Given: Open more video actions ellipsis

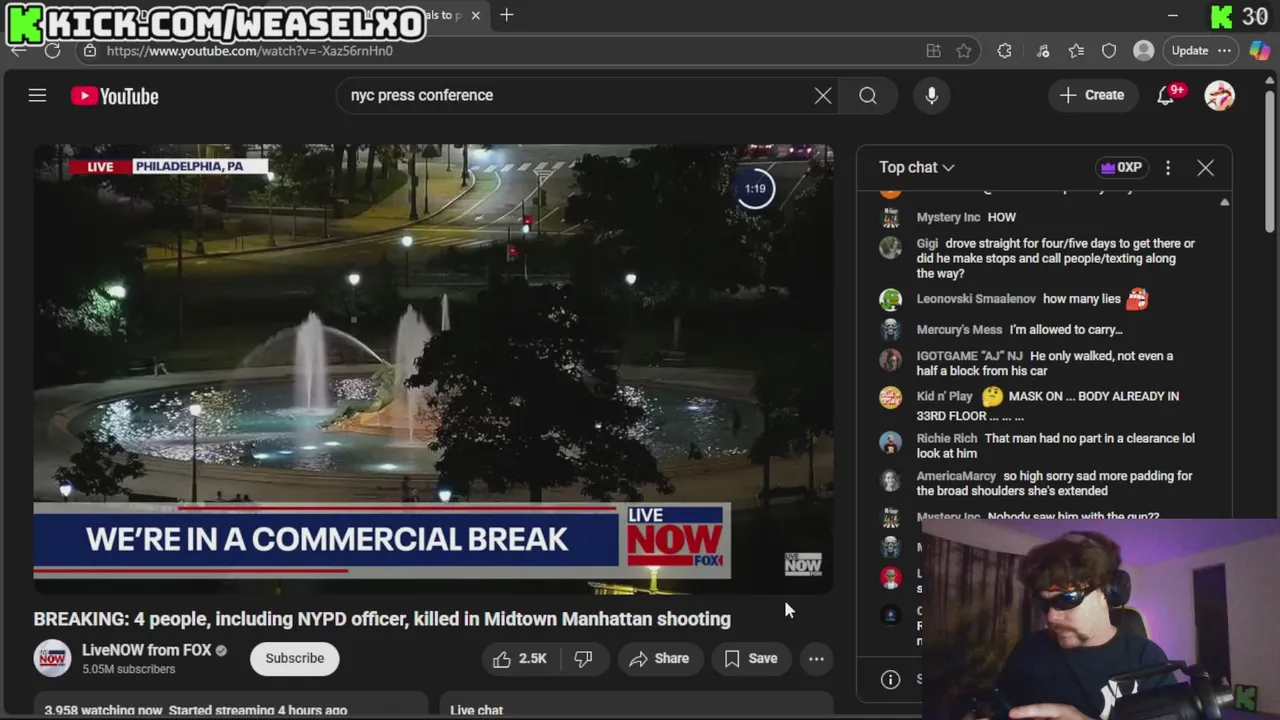Looking at the screenshot, I should 816,658.
